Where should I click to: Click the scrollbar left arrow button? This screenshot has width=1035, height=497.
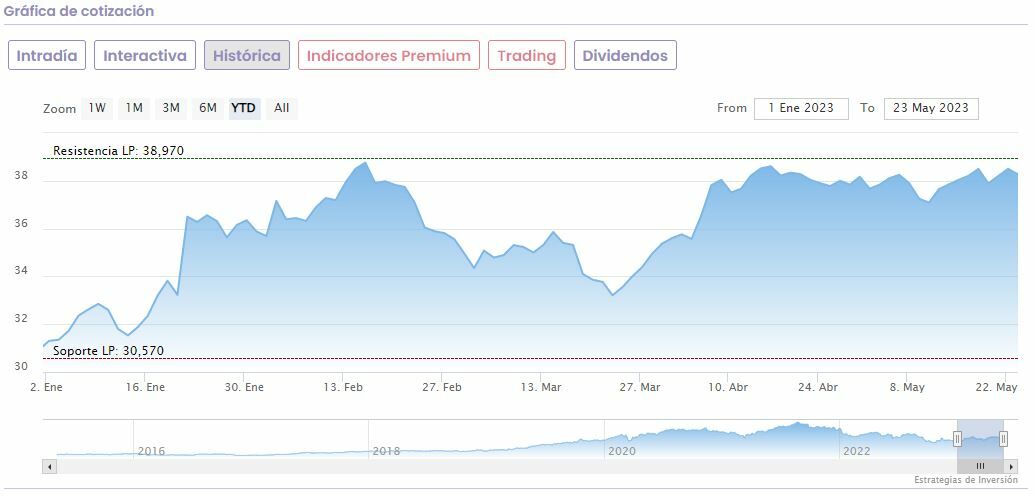[x=49, y=466]
